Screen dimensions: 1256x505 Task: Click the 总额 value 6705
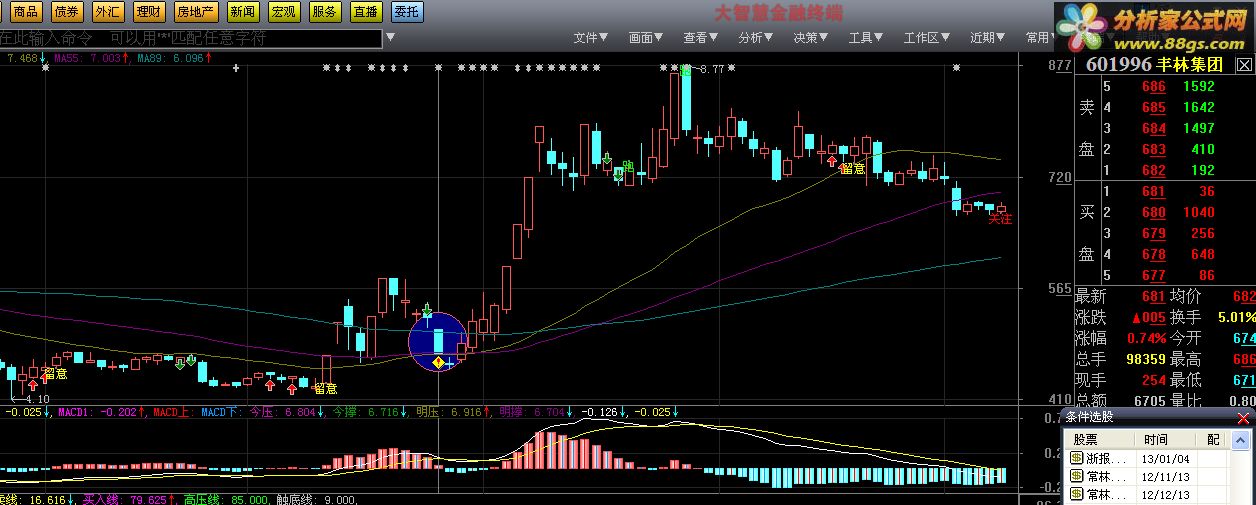coord(1149,400)
